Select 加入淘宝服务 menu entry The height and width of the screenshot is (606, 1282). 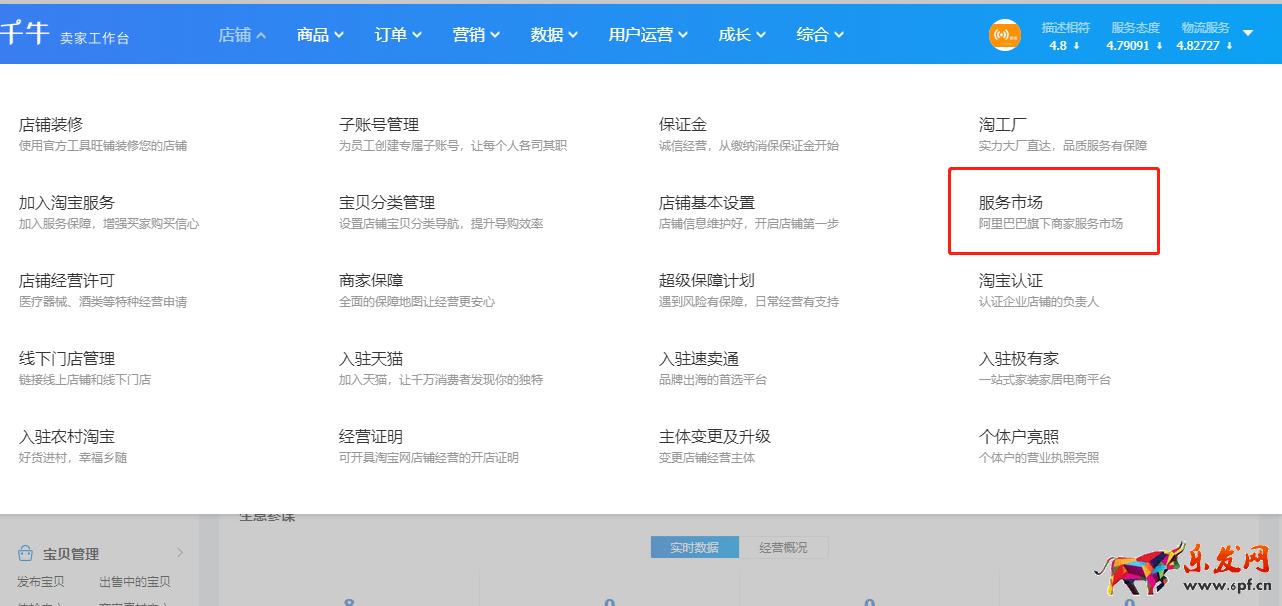(x=67, y=203)
